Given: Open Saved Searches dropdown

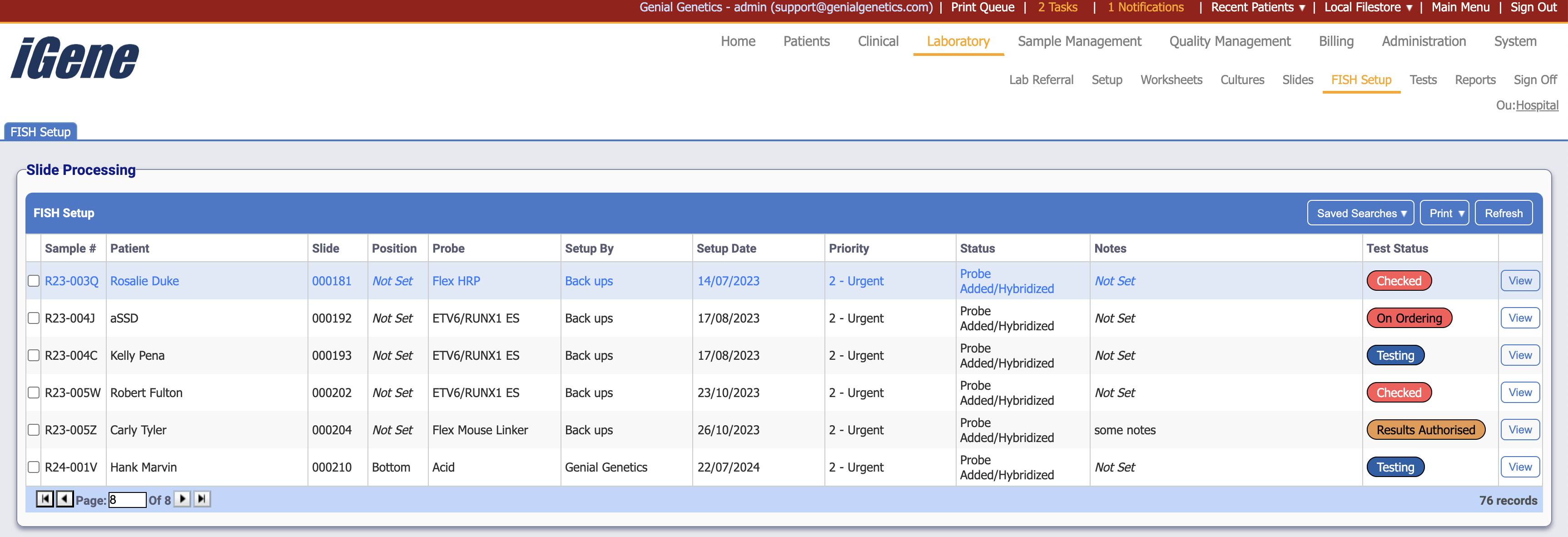Looking at the screenshot, I should click(x=1360, y=213).
